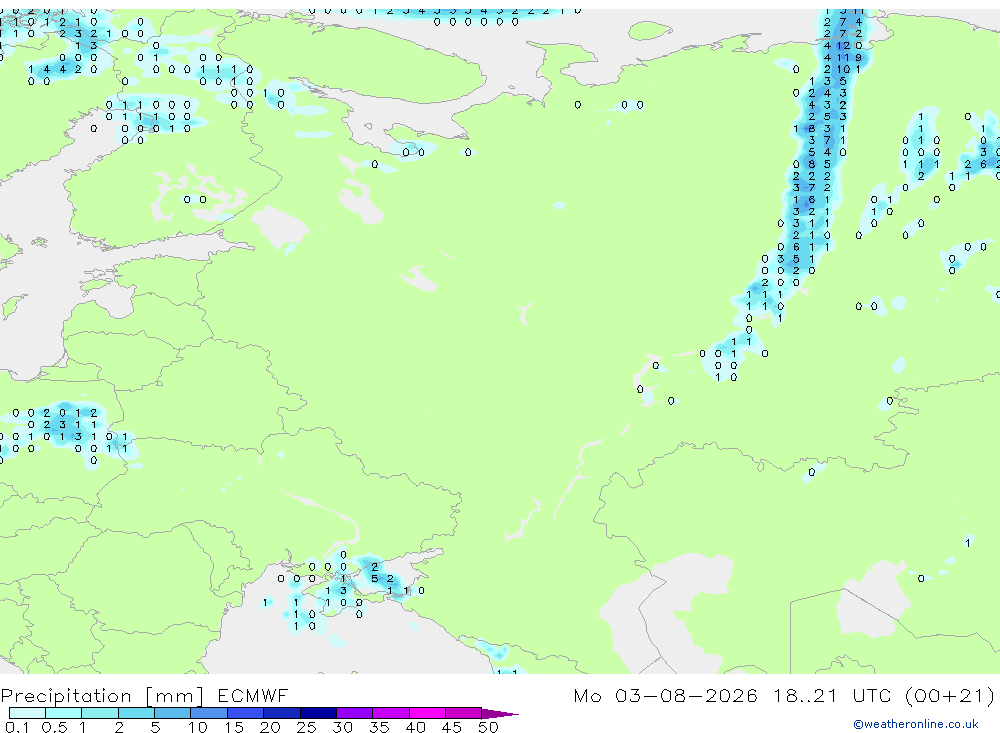Click the '40' legend scale label
This screenshot has height=733, width=1000.
415,727
